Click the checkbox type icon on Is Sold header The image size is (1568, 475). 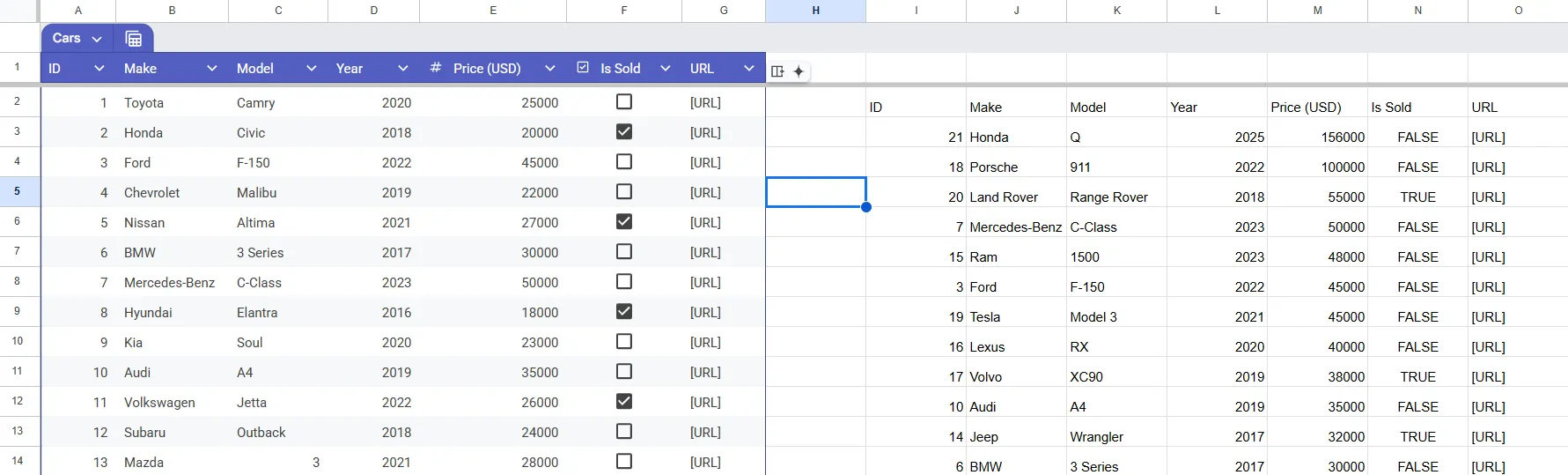(x=583, y=68)
